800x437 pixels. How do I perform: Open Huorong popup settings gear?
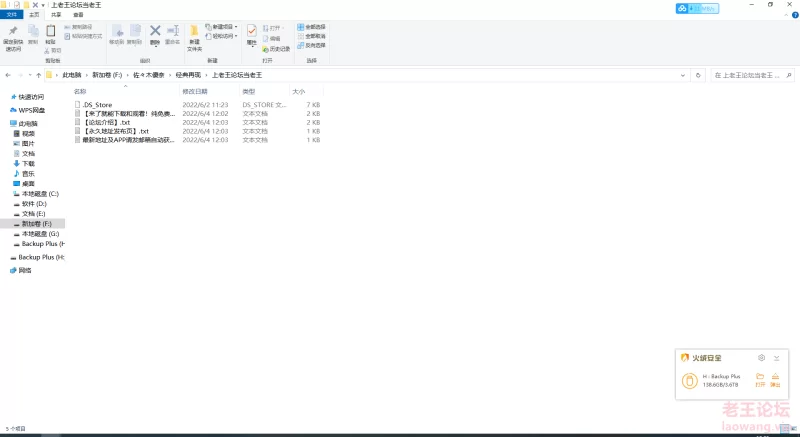click(761, 358)
